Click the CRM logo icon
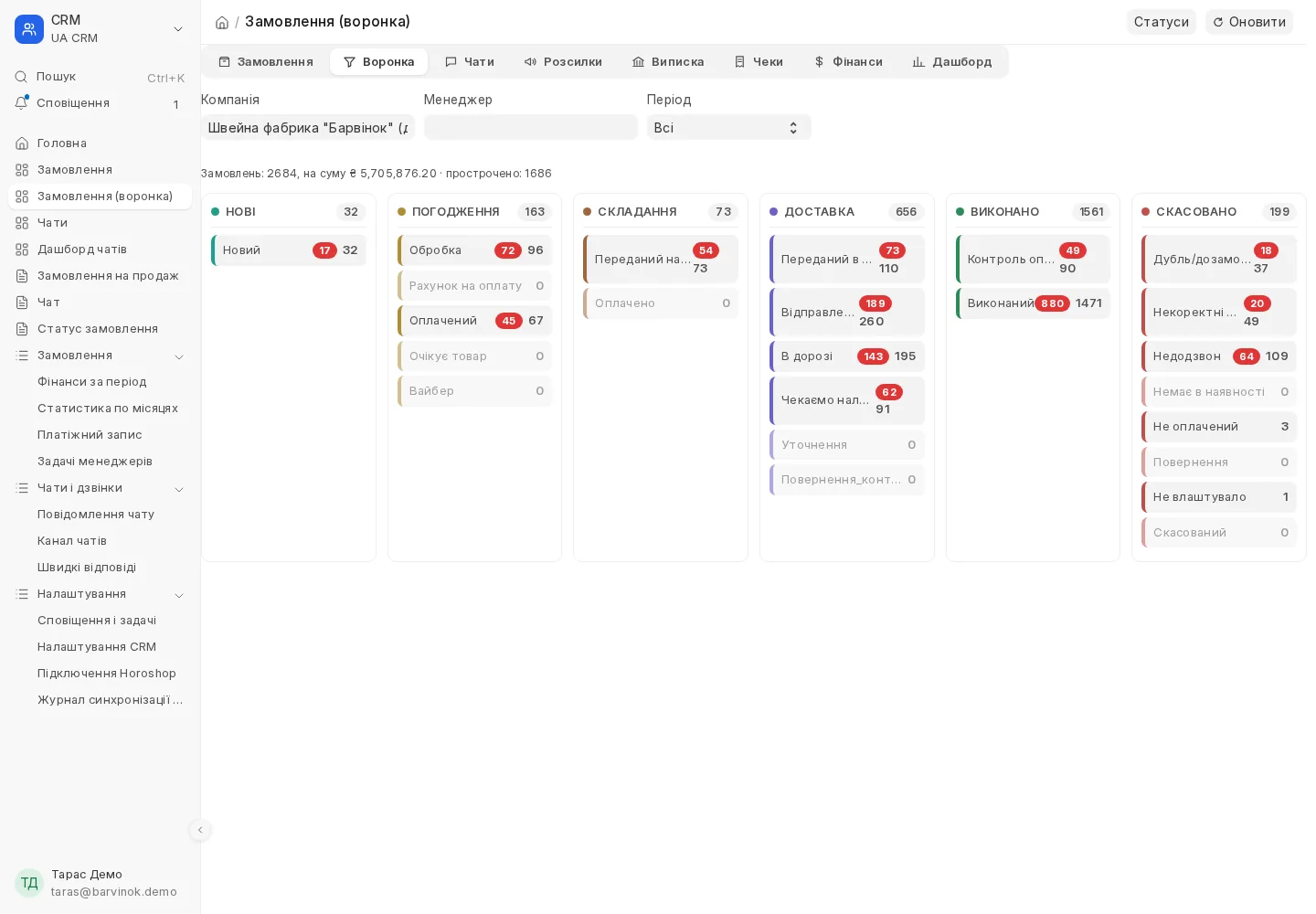 (29, 29)
